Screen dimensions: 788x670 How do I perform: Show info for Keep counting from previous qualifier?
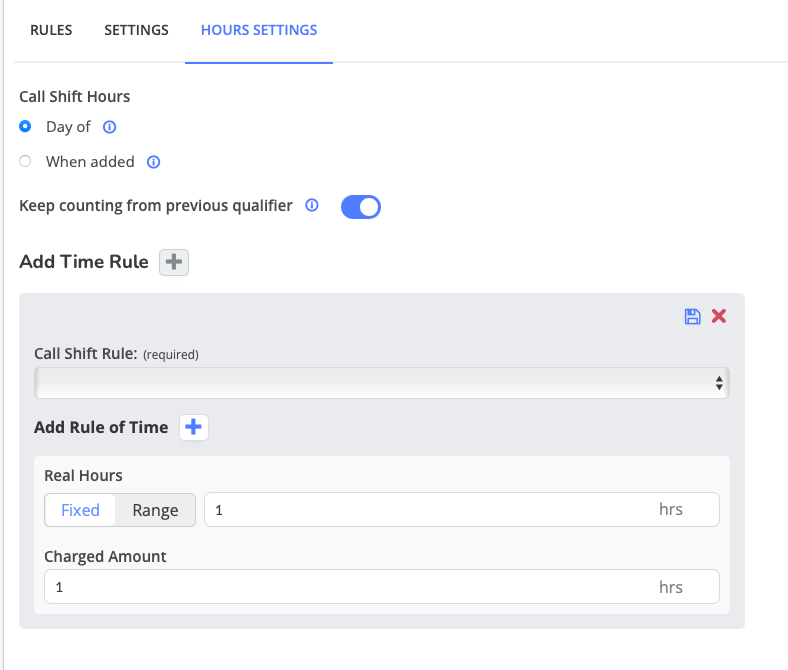point(312,205)
